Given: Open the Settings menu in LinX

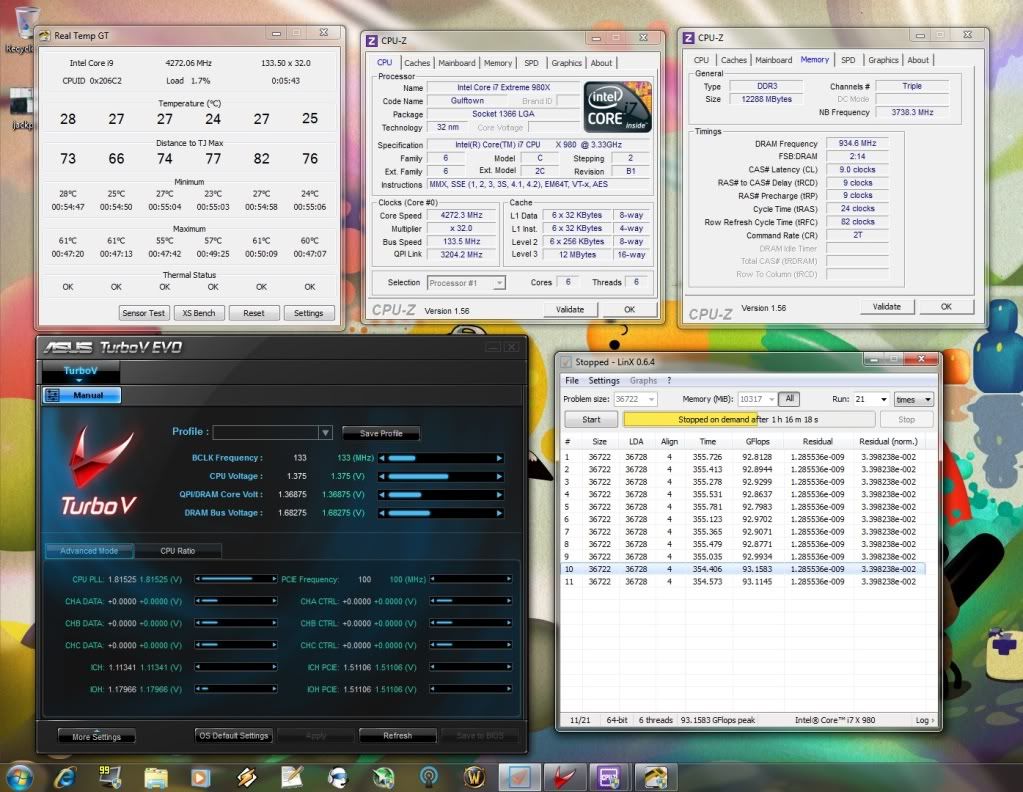Looking at the screenshot, I should (603, 380).
